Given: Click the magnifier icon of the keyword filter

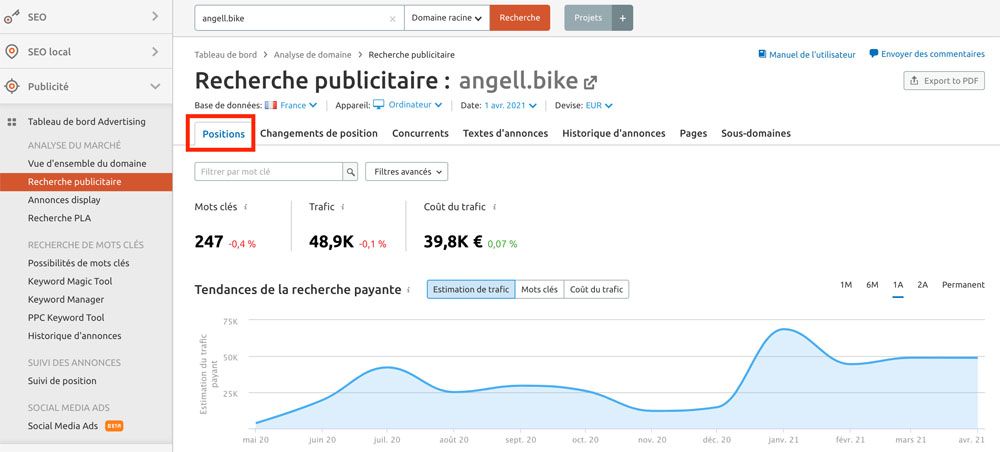Looking at the screenshot, I should (351, 172).
